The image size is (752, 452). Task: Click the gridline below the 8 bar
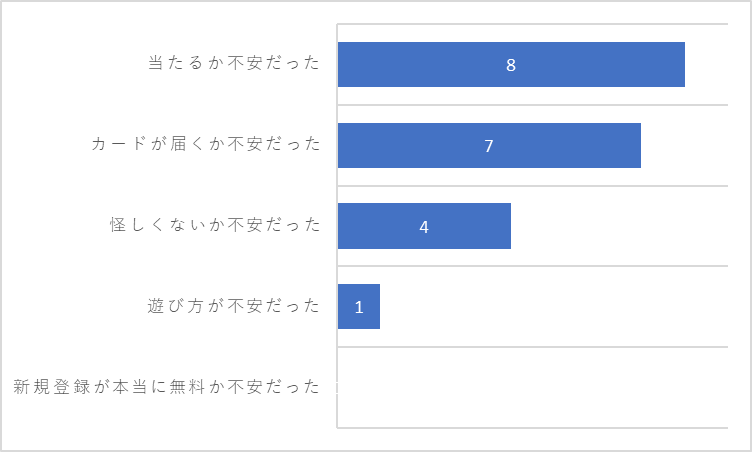pyautogui.click(x=533, y=105)
